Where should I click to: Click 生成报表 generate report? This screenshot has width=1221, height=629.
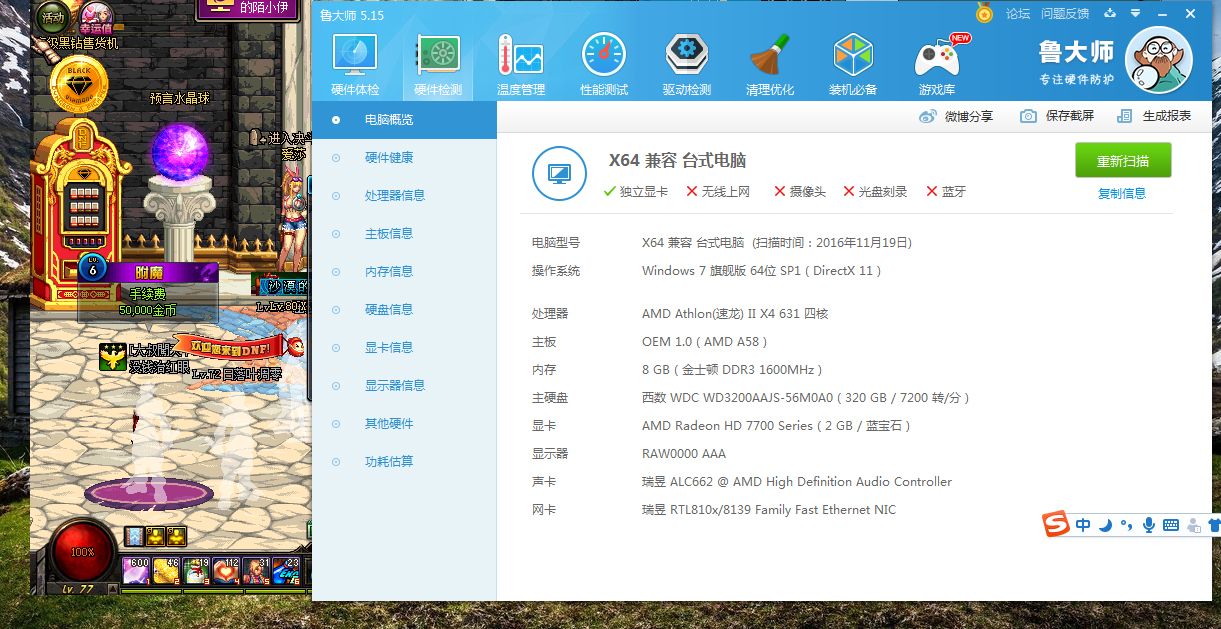1154,116
